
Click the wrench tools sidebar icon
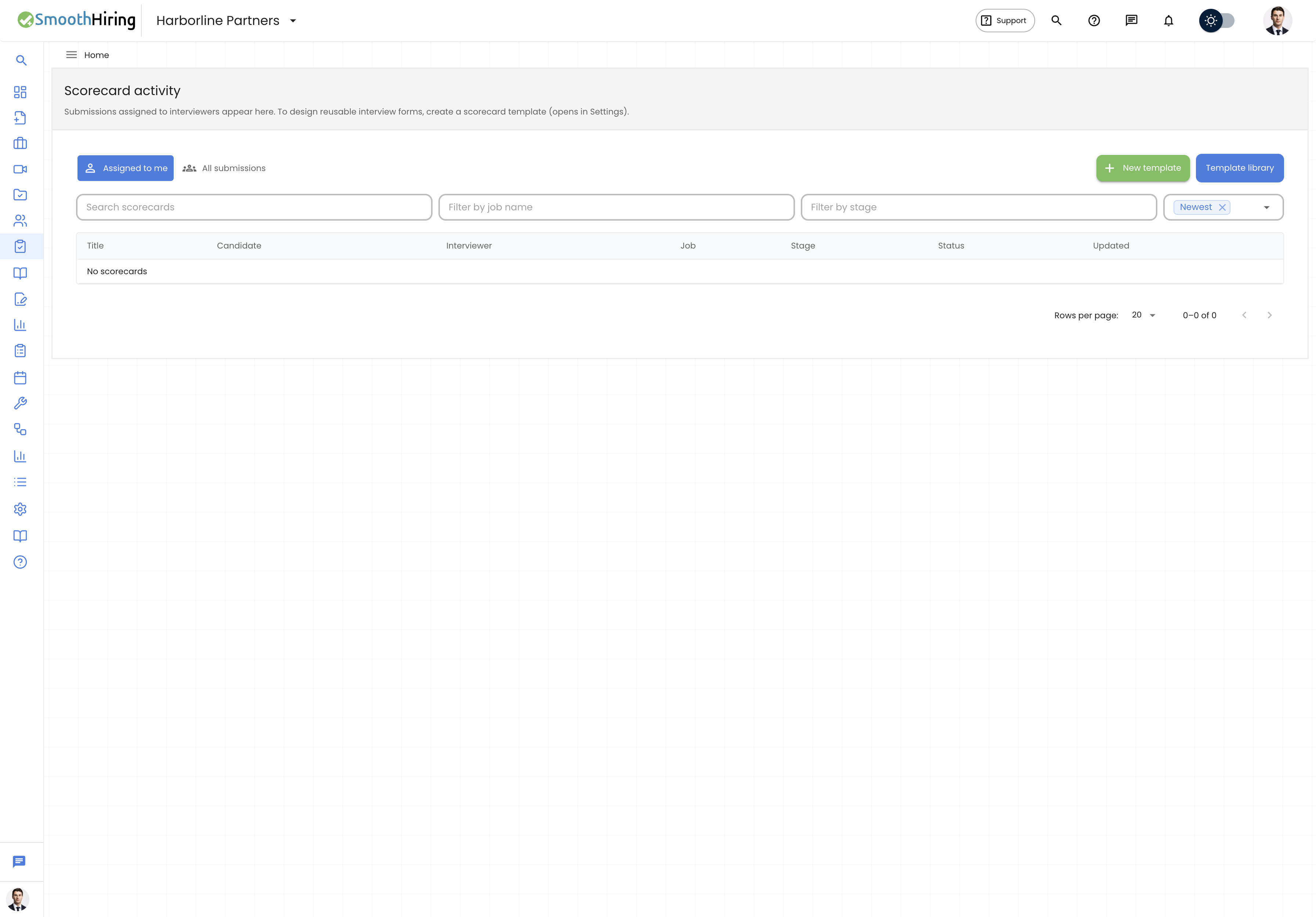[20, 403]
